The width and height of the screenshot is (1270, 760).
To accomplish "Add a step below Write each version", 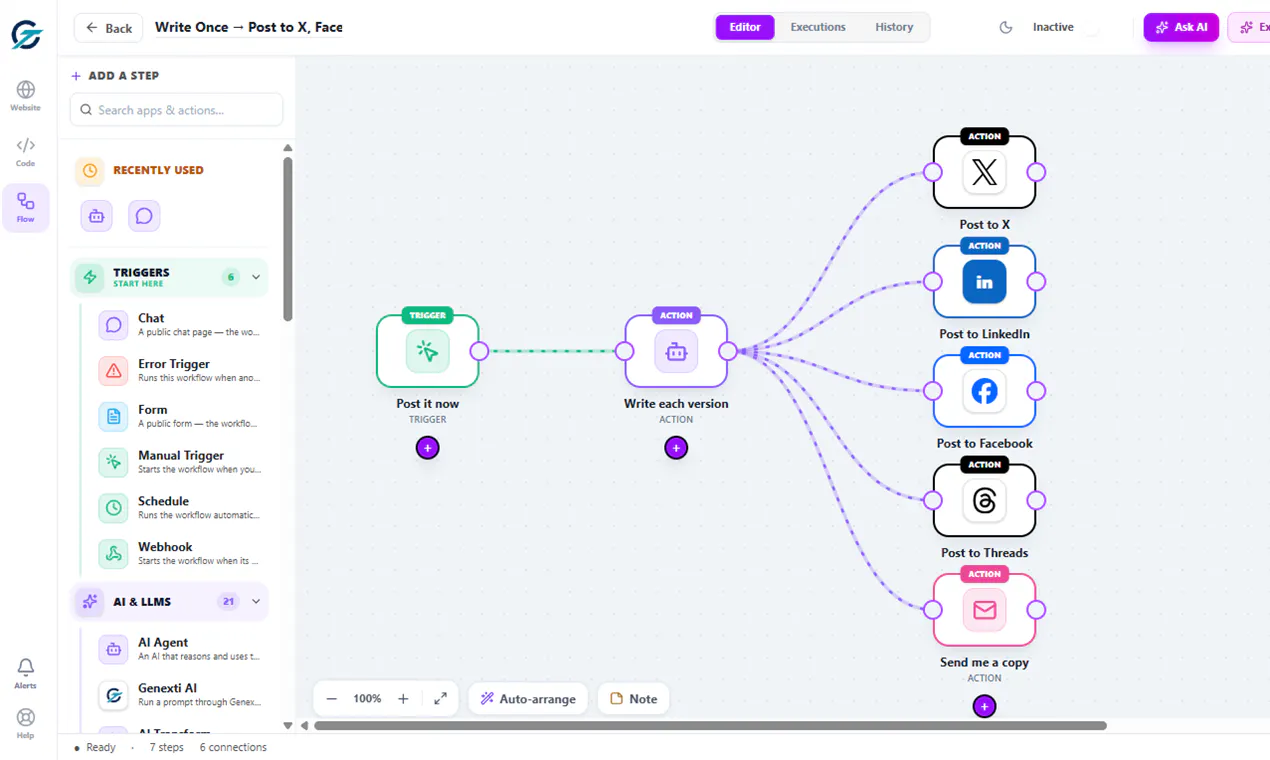I will (676, 448).
